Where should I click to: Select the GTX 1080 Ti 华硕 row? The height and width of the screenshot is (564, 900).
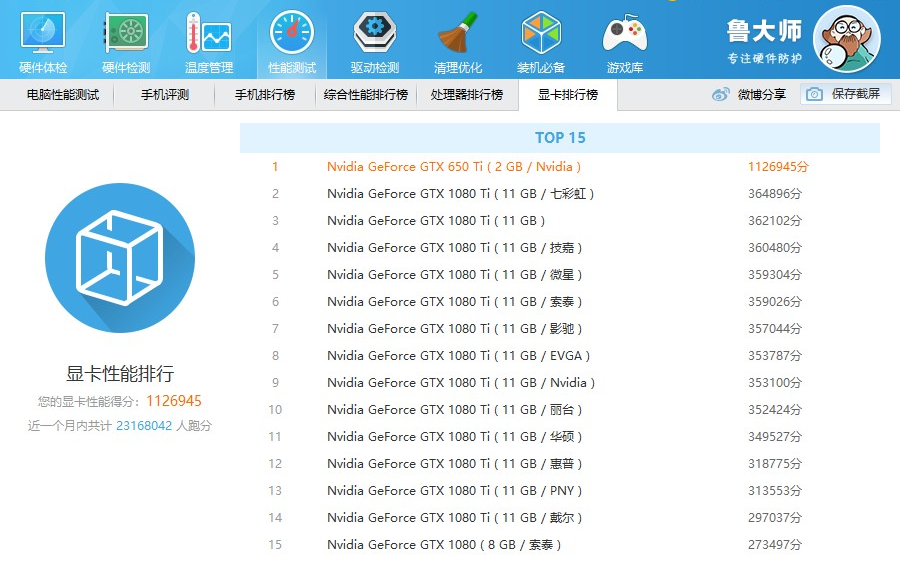pyautogui.click(x=560, y=436)
